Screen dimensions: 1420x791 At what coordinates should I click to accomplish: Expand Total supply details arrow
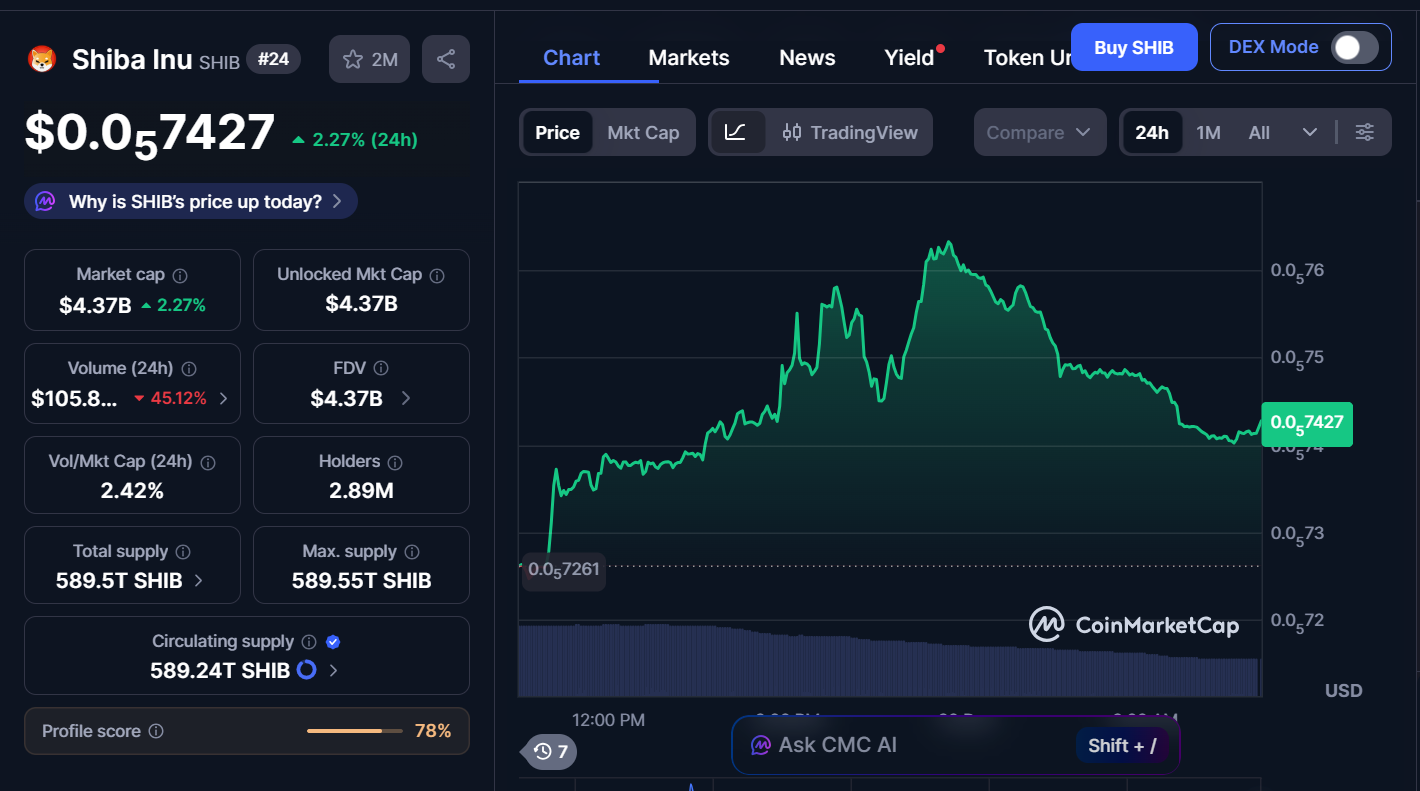pyautogui.click(x=199, y=581)
